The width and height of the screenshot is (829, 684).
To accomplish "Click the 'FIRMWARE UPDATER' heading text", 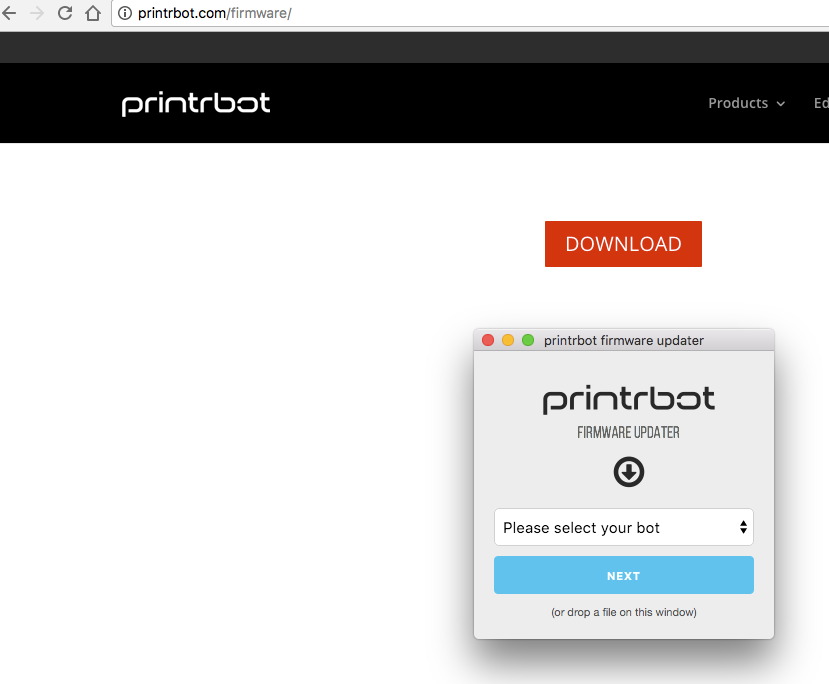I will click(x=628, y=432).
